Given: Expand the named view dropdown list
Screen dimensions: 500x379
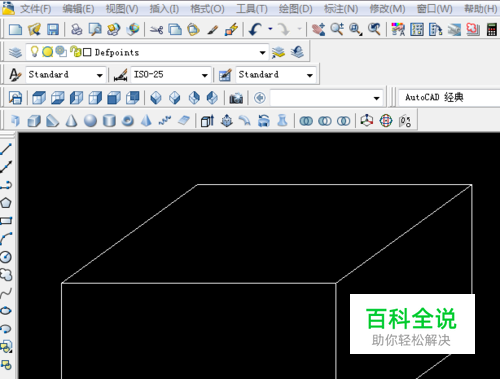Looking at the screenshot, I should coord(377,98).
